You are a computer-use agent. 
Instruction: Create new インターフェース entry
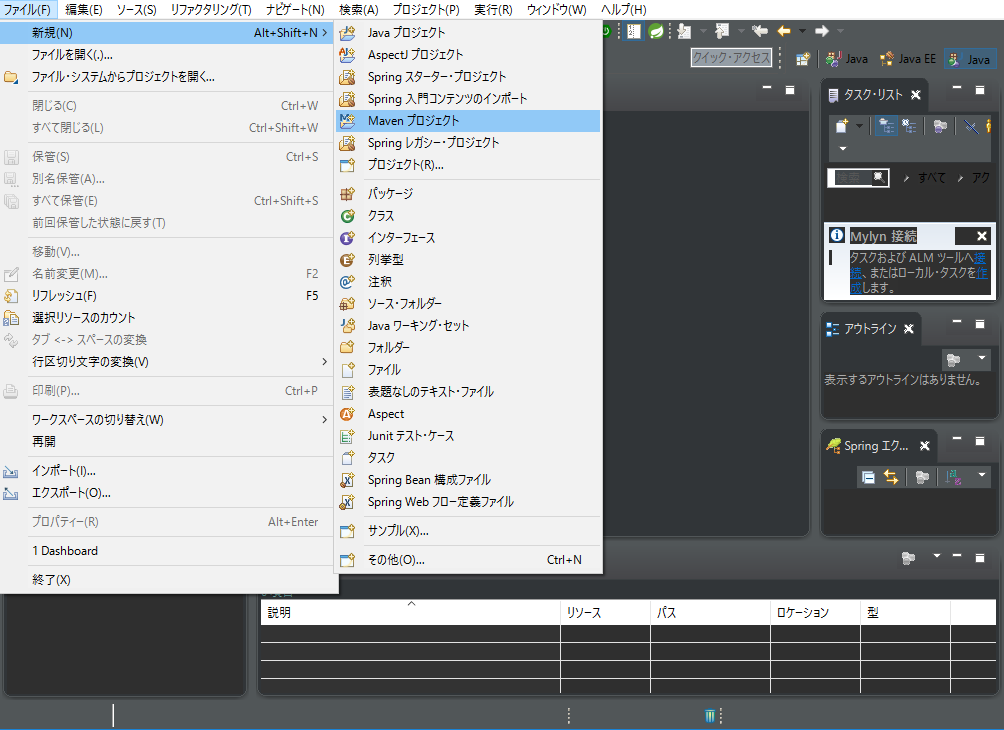tap(468, 238)
